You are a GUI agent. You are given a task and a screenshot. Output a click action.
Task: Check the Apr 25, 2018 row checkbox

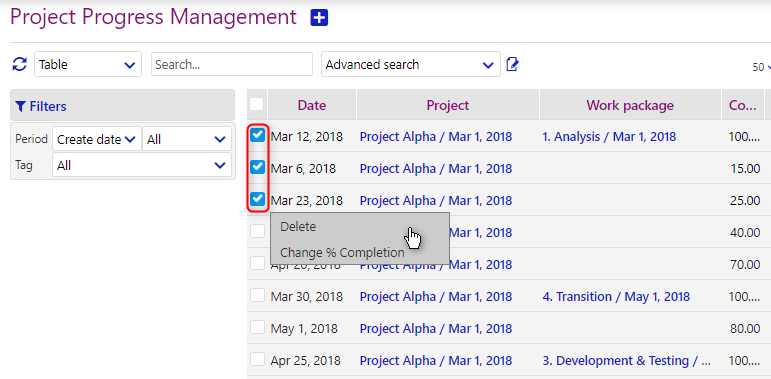(258, 359)
